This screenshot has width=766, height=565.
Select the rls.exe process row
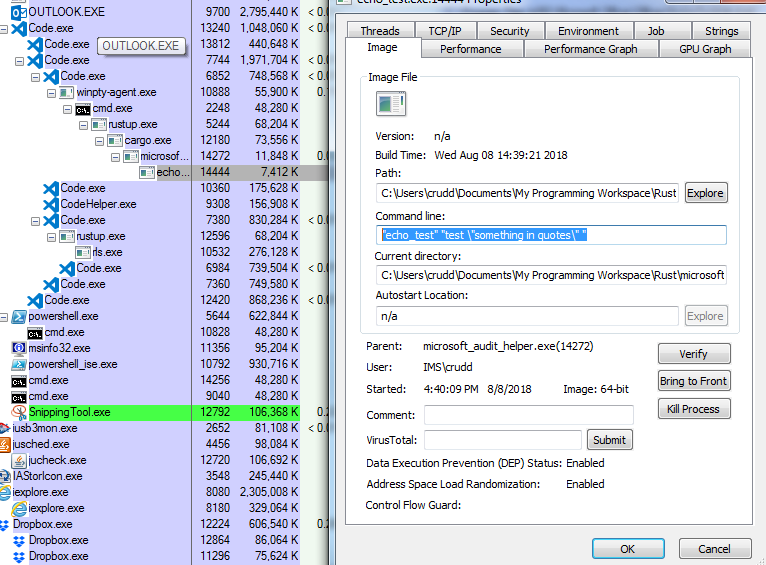click(x=164, y=252)
